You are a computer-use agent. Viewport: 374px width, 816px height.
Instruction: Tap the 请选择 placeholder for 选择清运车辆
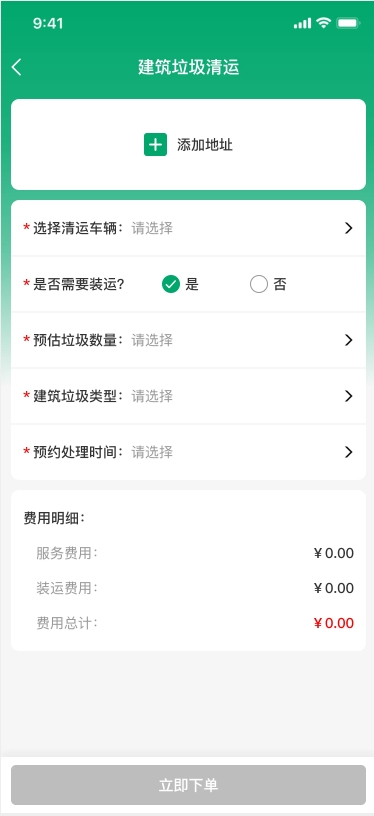tap(152, 228)
